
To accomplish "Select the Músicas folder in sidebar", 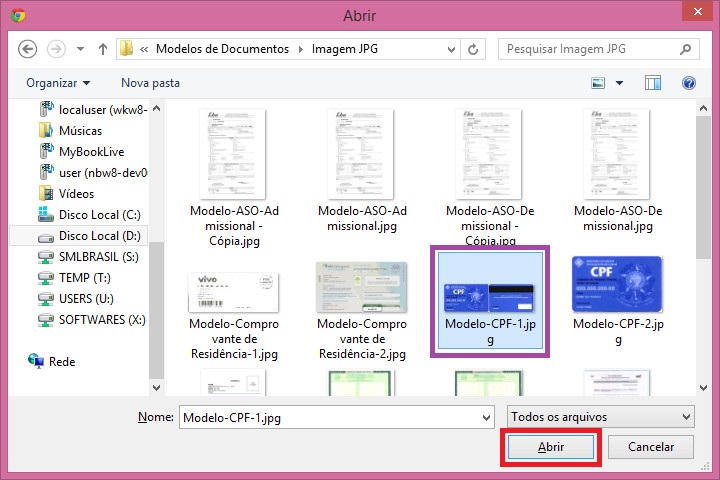I will (80, 131).
